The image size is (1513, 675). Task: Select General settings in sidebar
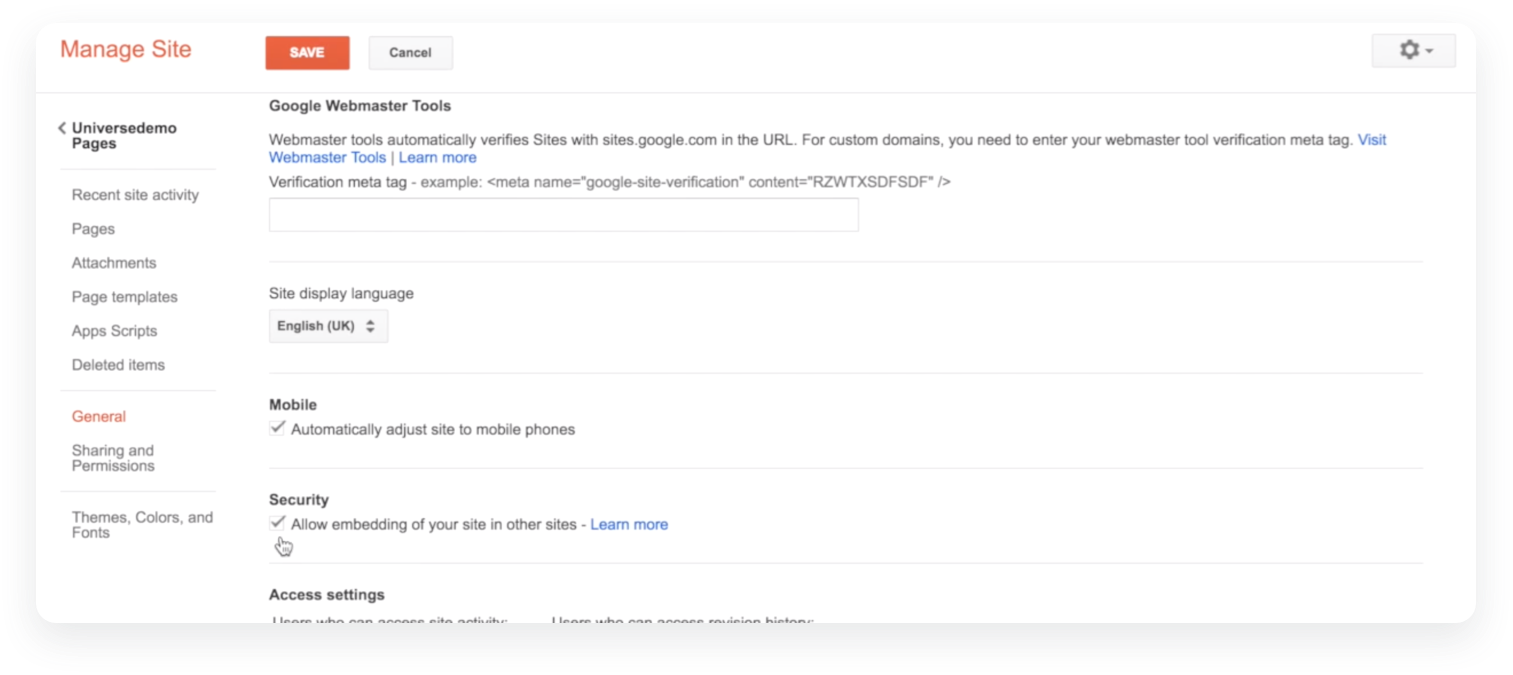click(x=99, y=417)
